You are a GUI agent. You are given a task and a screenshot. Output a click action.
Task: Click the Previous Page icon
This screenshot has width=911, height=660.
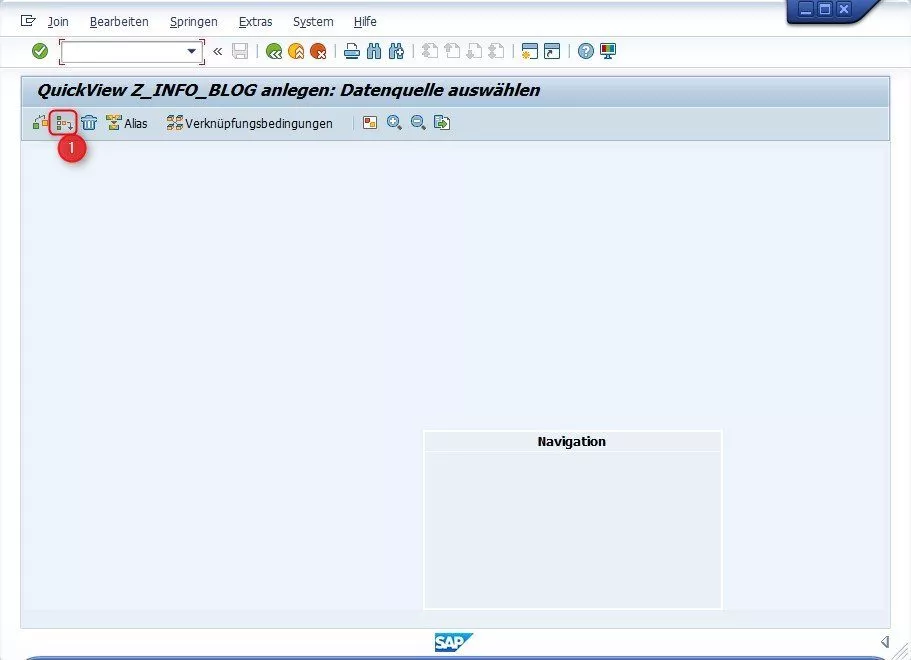click(x=452, y=51)
